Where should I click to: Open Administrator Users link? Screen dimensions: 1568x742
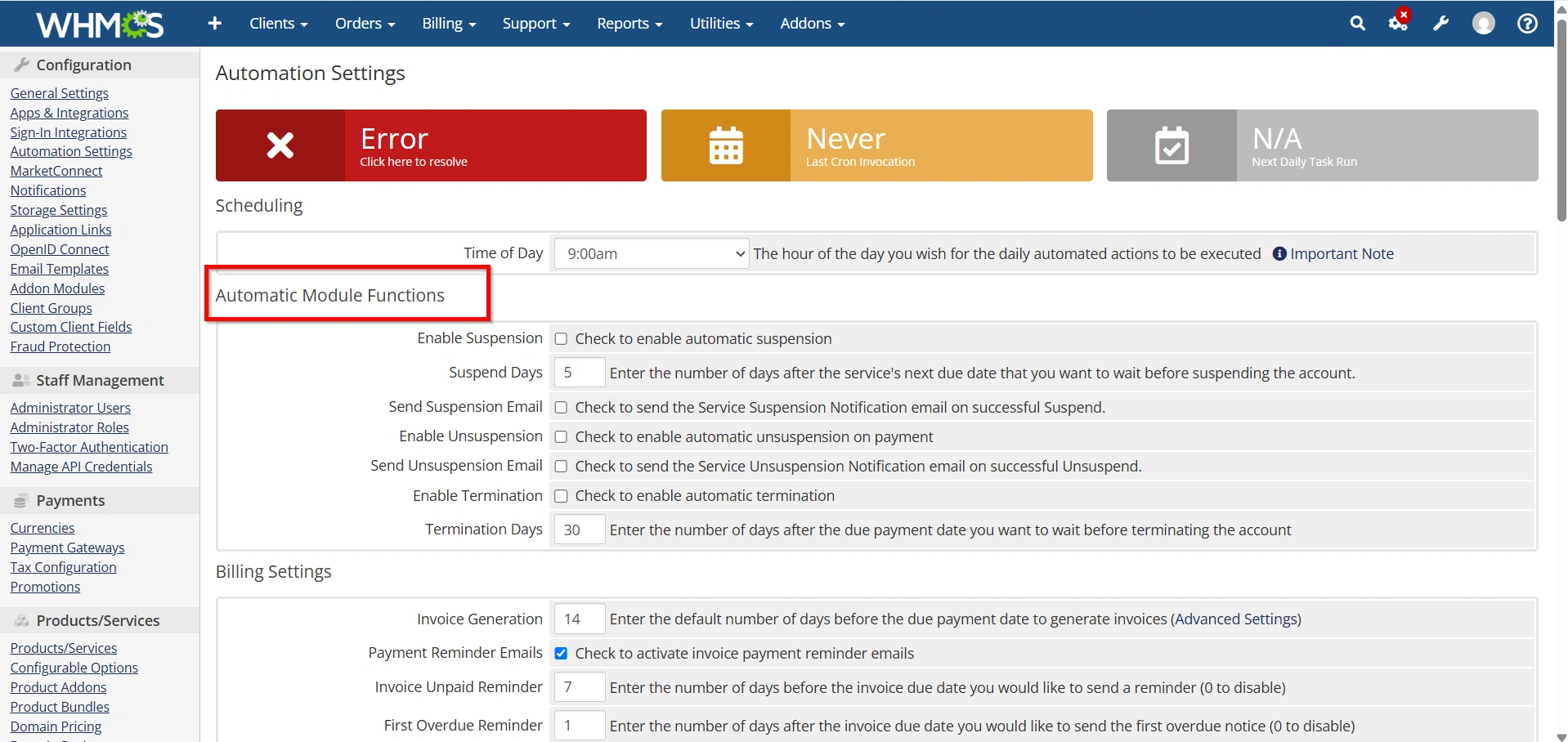[x=70, y=408]
